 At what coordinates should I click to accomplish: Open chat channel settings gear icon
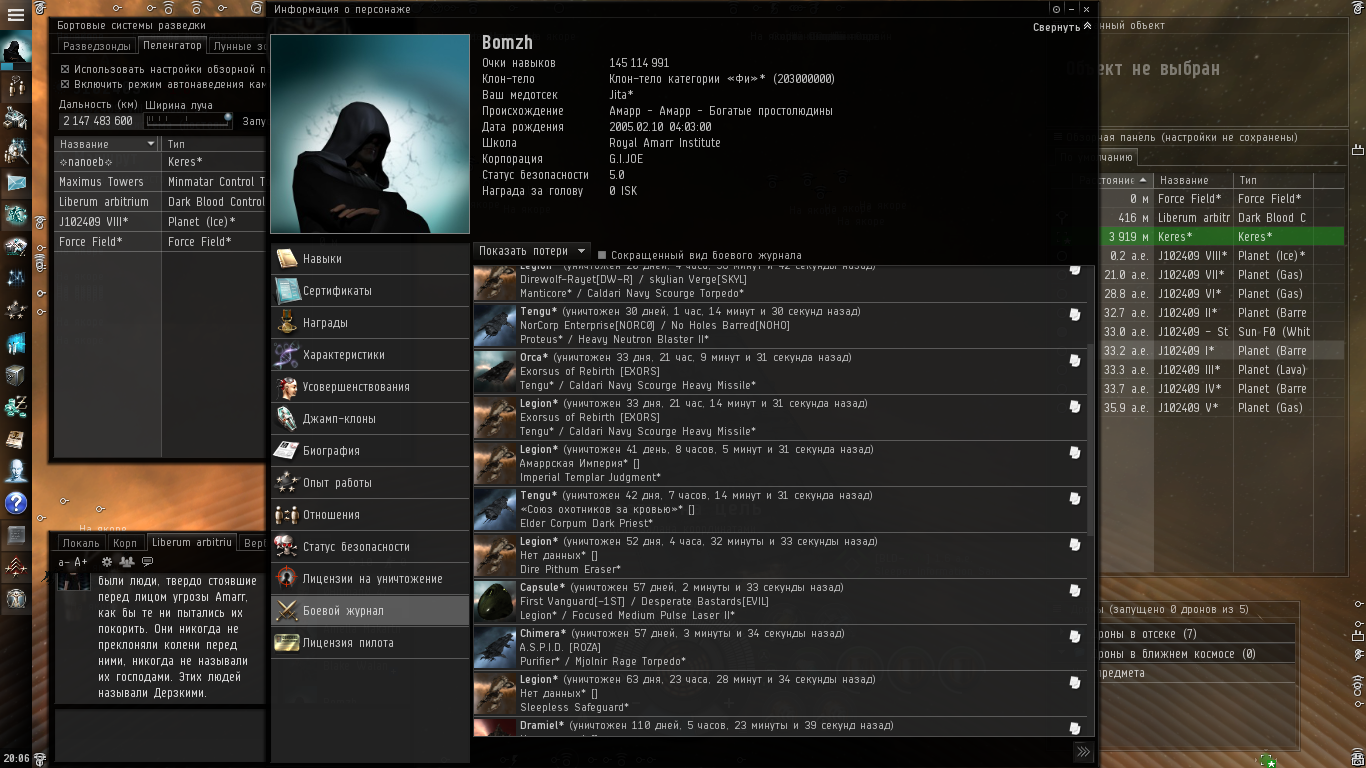click(x=107, y=562)
